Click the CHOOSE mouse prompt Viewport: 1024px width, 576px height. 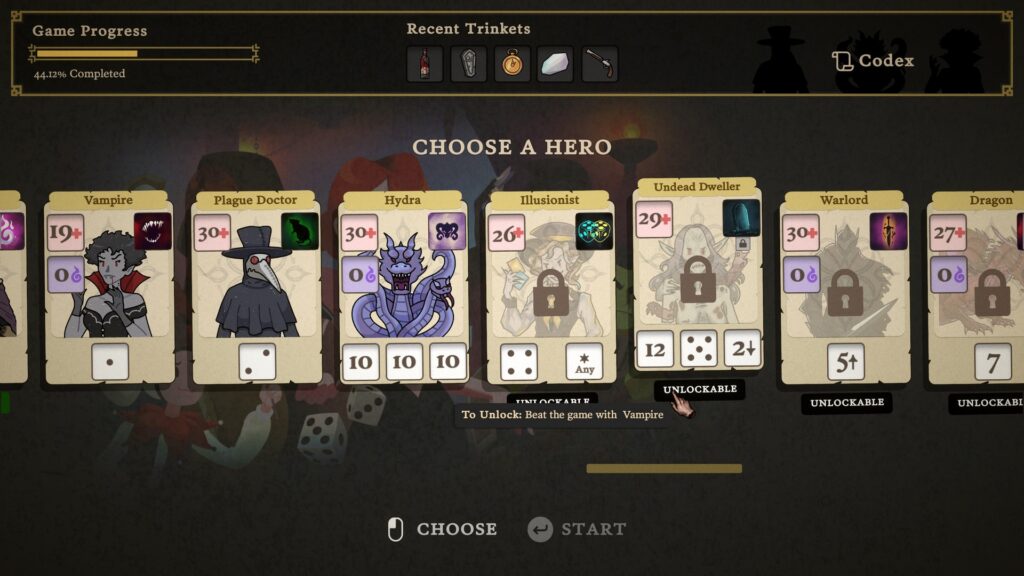pos(442,529)
